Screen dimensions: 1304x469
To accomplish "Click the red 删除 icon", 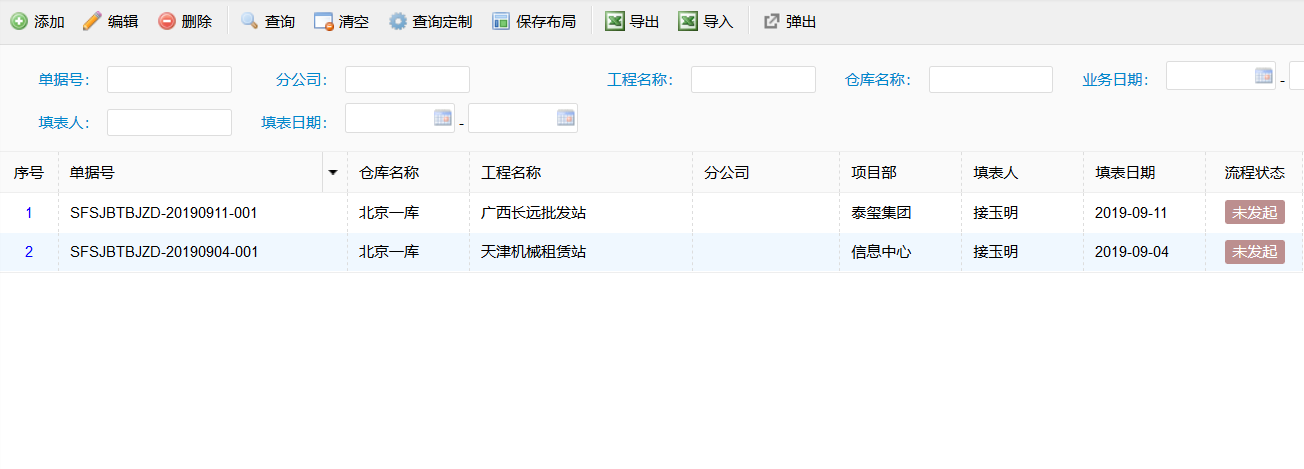I will pyautogui.click(x=167, y=21).
